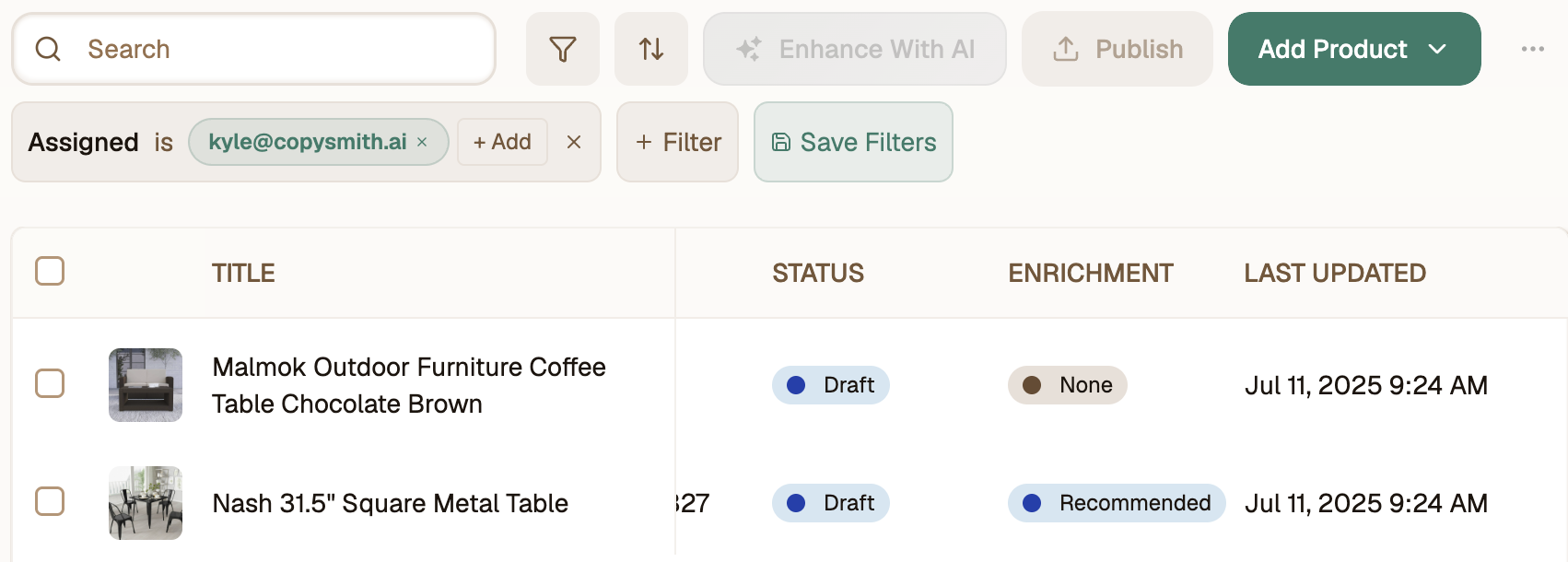
Task: Open the funnel filter icon
Action: tap(562, 49)
